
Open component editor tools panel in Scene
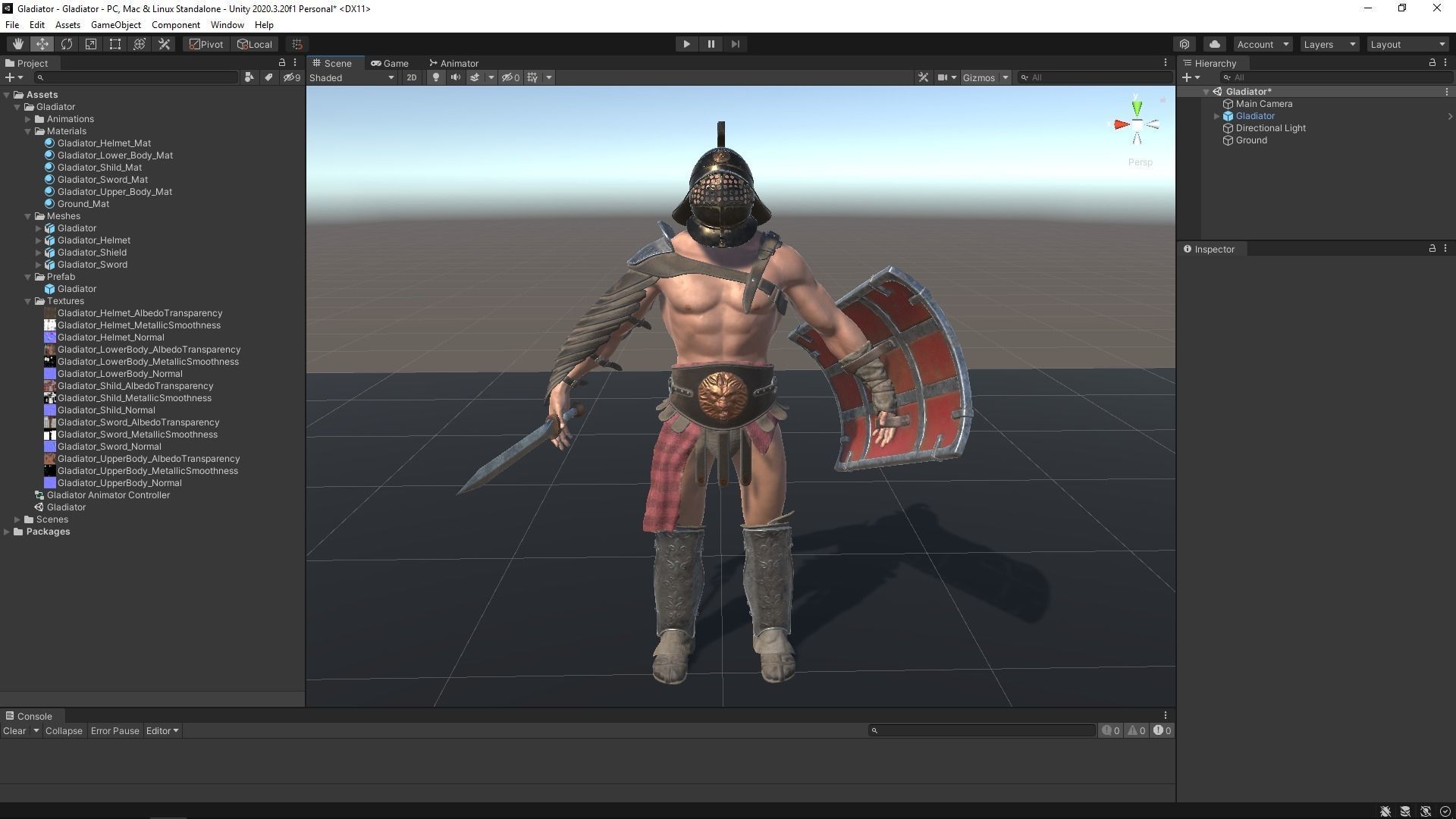click(923, 77)
